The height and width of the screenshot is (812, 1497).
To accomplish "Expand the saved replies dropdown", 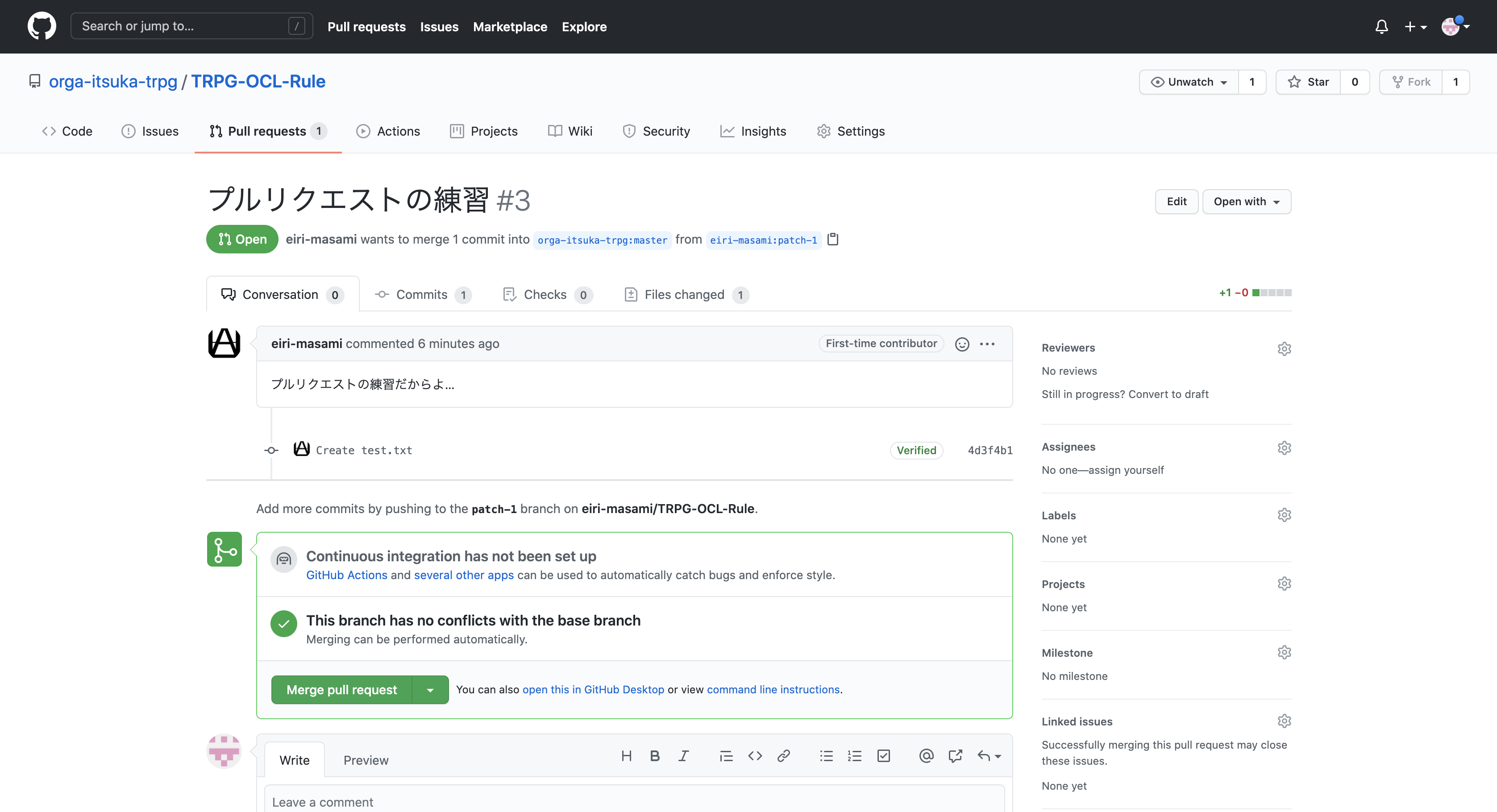I will click(x=989, y=756).
